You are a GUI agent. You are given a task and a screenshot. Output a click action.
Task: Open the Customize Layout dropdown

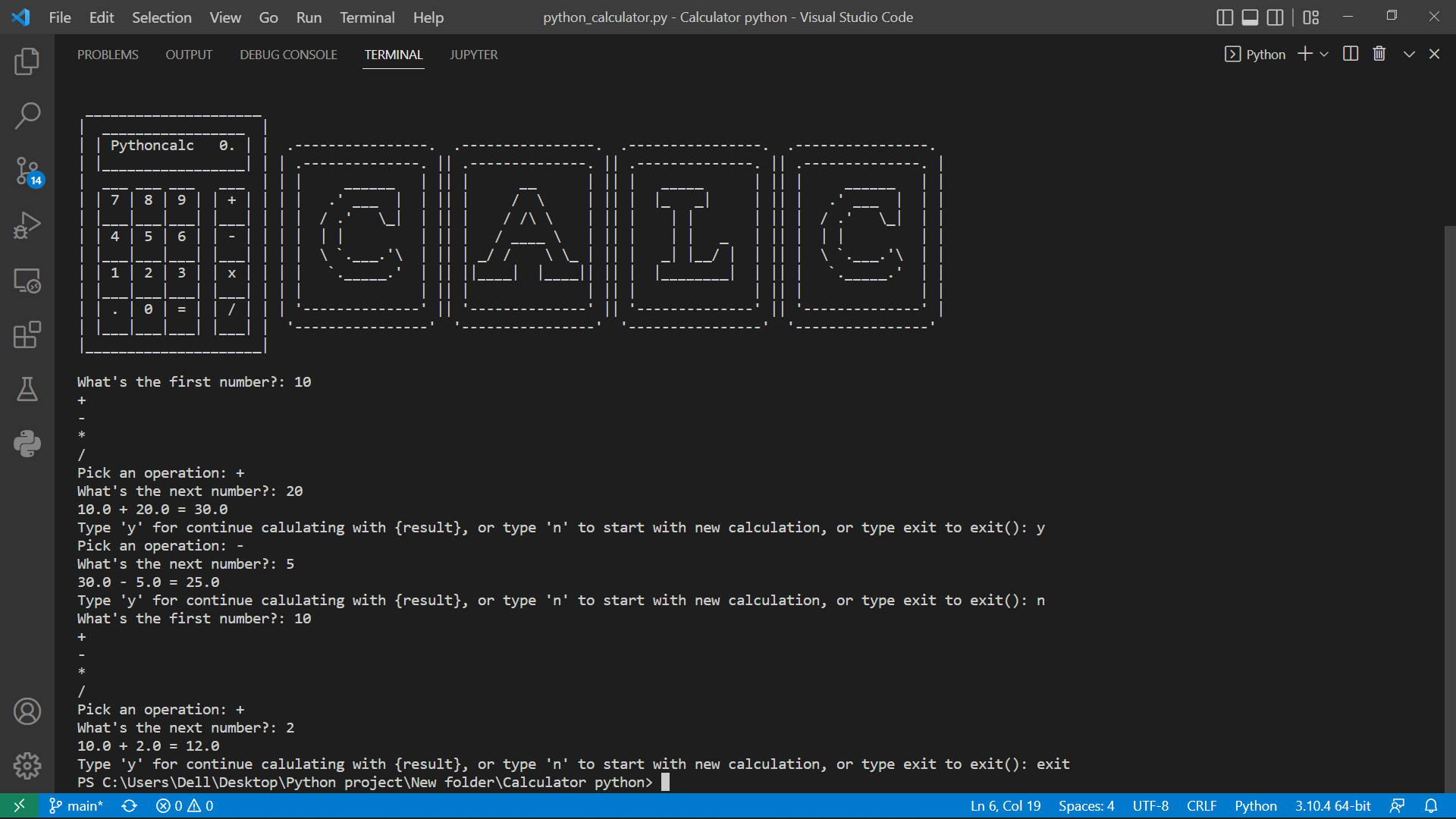point(1311,17)
